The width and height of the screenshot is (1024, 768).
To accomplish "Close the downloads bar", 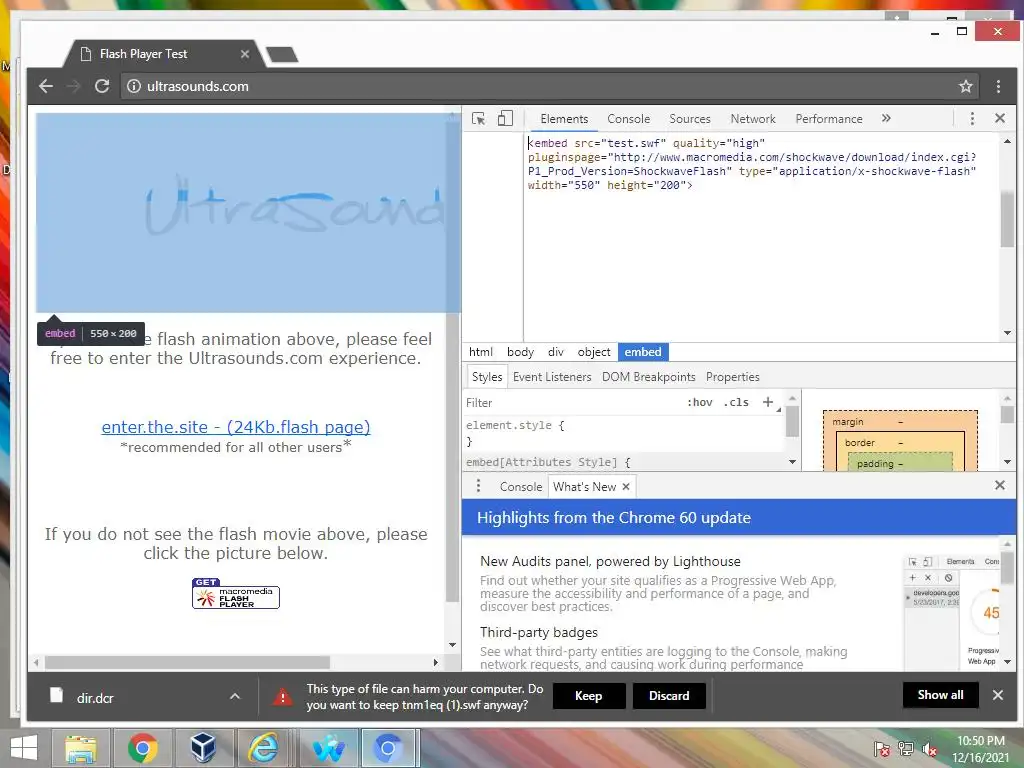I will (x=998, y=695).
